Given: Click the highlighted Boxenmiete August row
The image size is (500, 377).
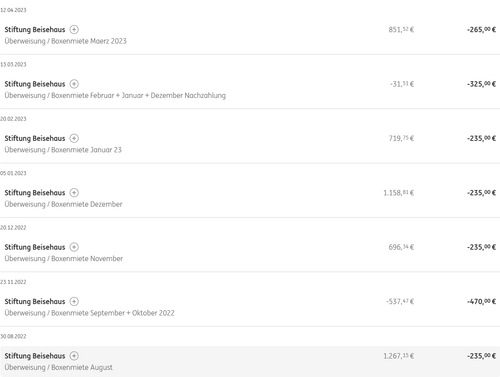Looking at the screenshot, I should point(250,361).
